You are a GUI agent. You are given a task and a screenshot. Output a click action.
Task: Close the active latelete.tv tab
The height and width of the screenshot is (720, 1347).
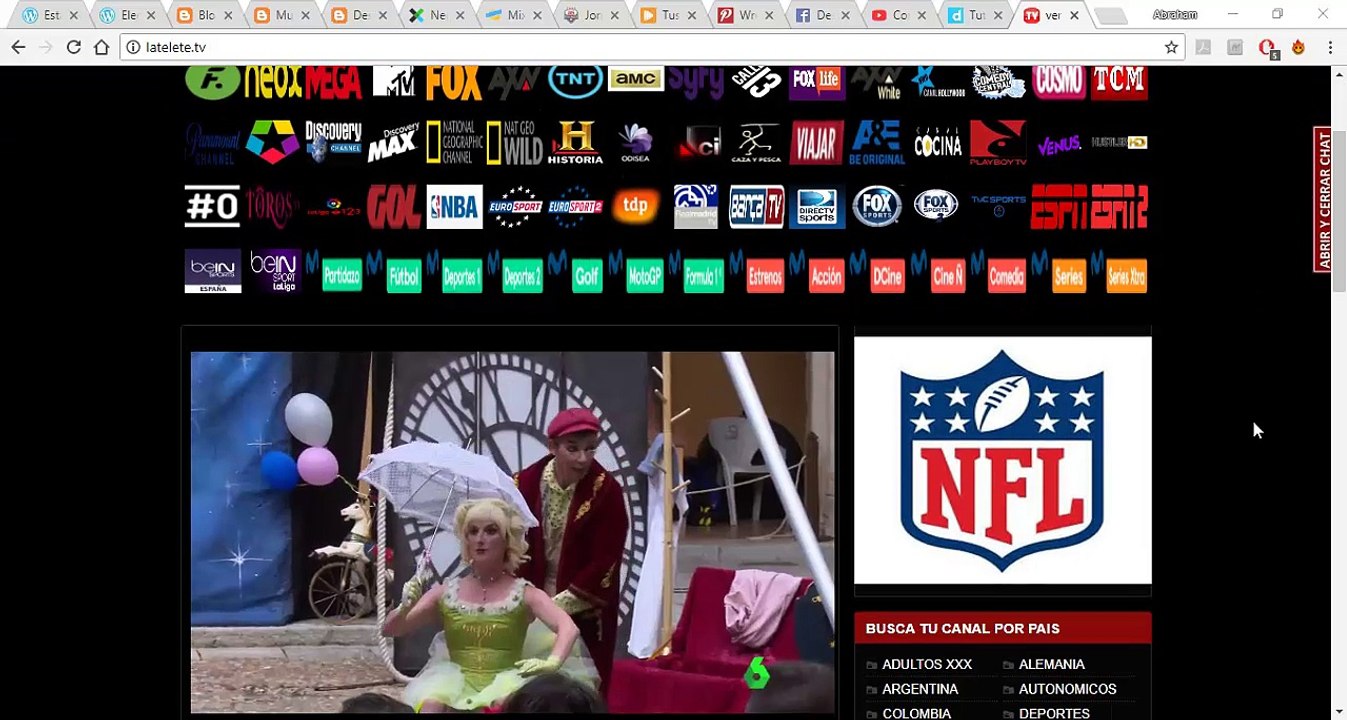(1074, 15)
